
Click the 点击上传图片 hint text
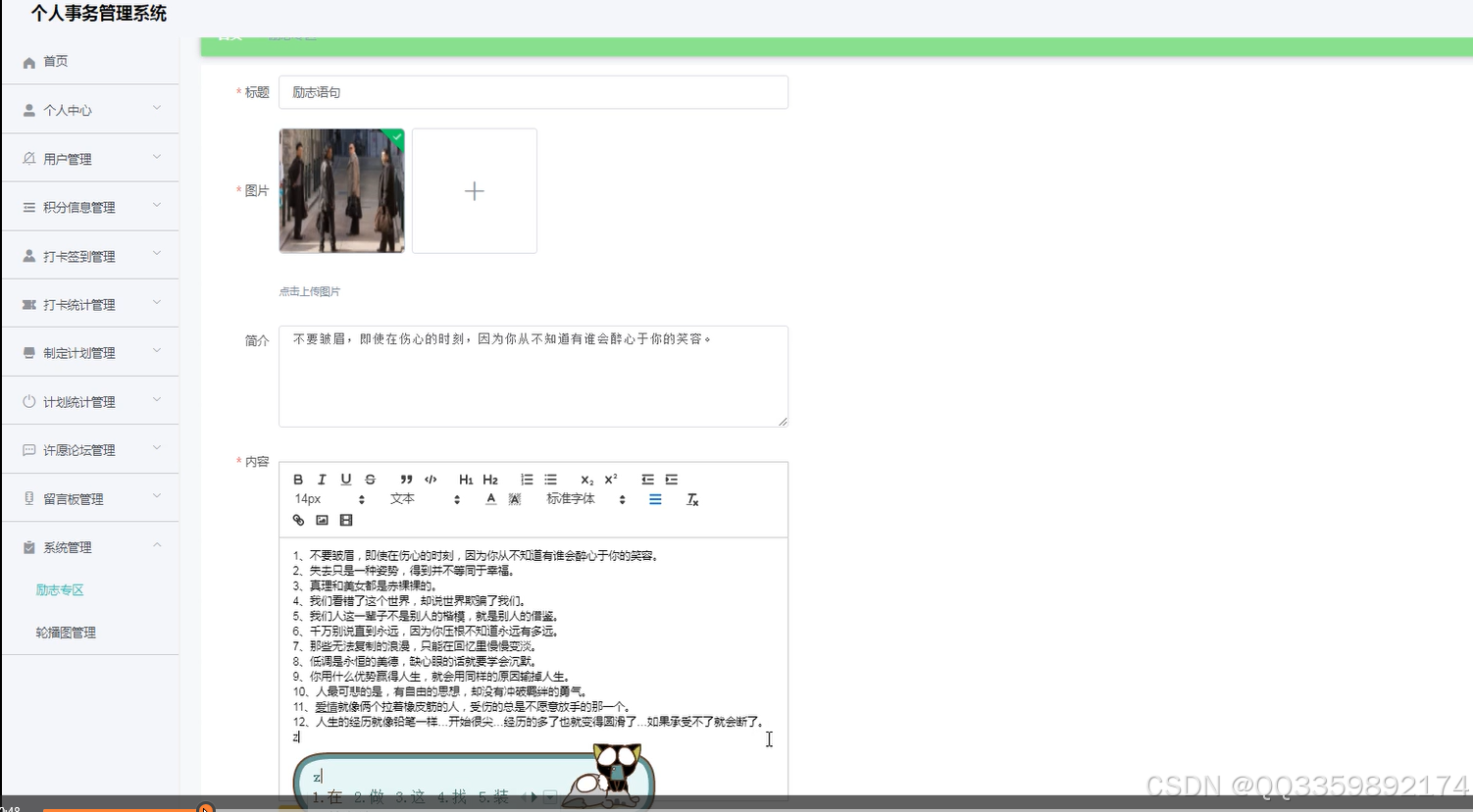tap(310, 291)
